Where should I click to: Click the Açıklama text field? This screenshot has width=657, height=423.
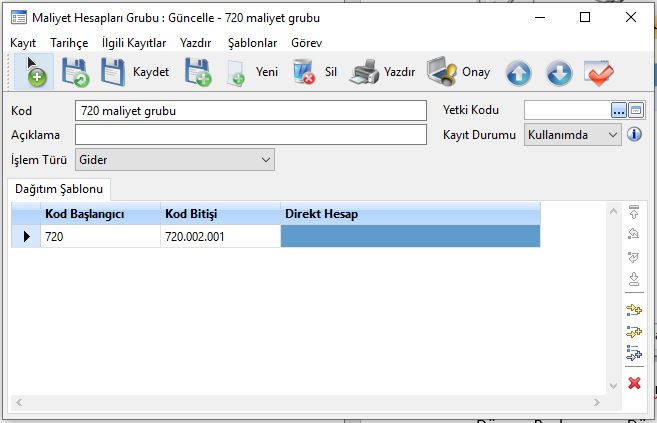(x=250, y=135)
